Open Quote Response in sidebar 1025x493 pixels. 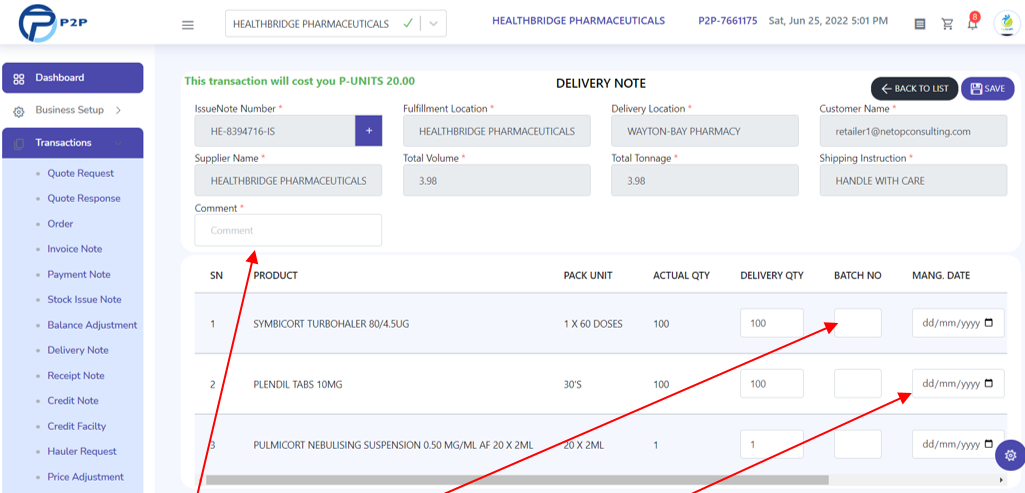coord(84,198)
